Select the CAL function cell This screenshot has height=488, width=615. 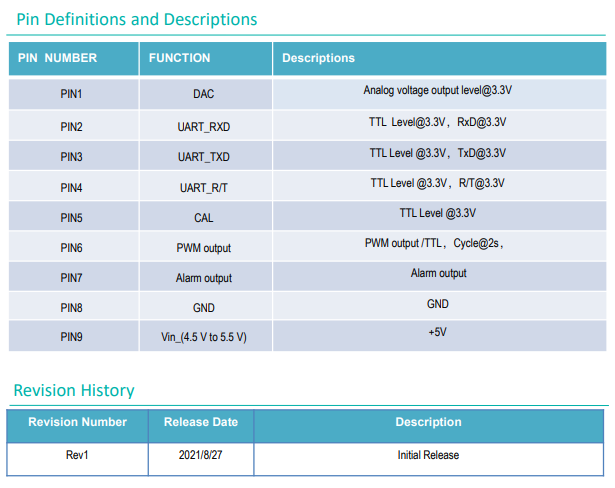coord(204,218)
